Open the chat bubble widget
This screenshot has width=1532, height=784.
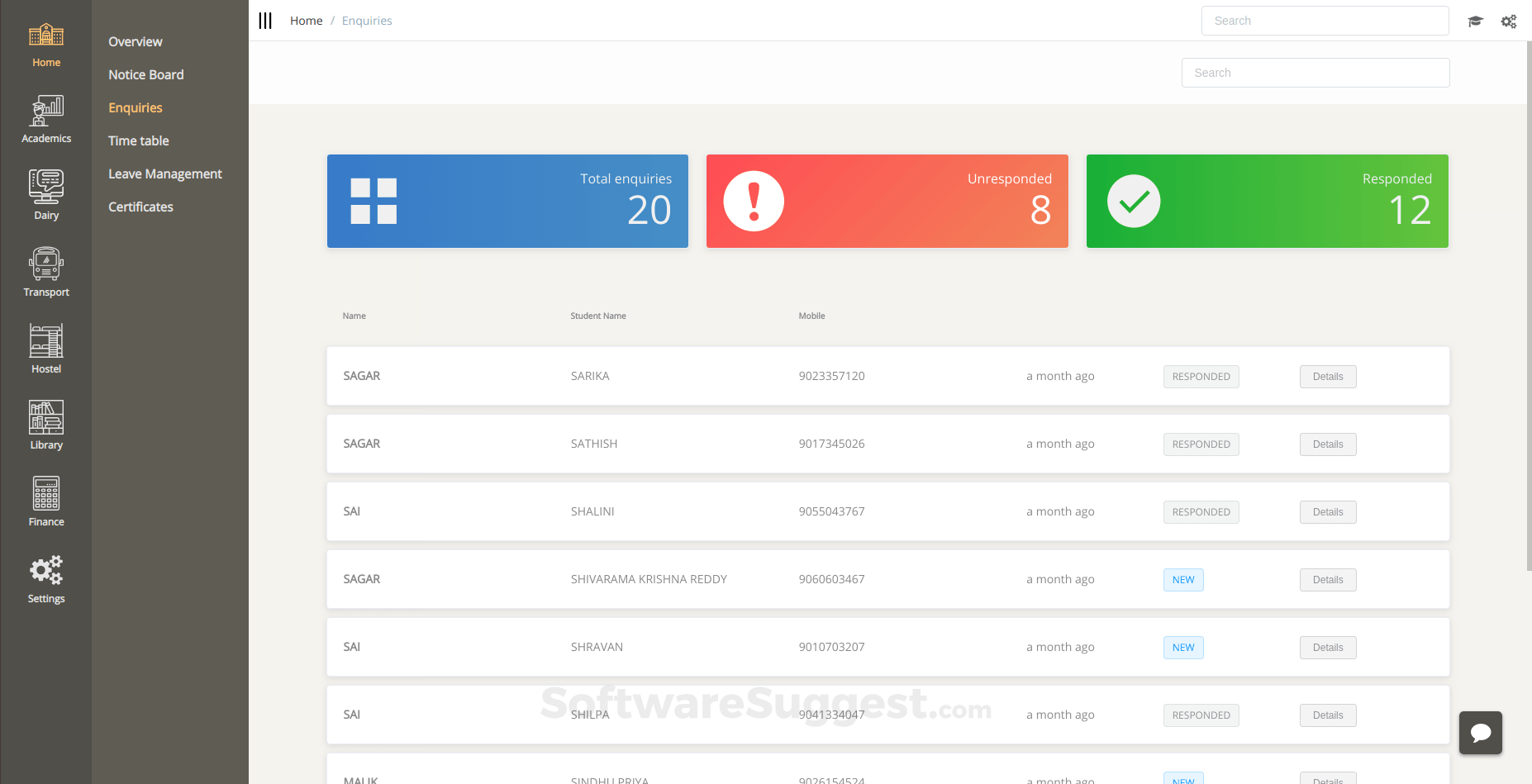[x=1481, y=733]
